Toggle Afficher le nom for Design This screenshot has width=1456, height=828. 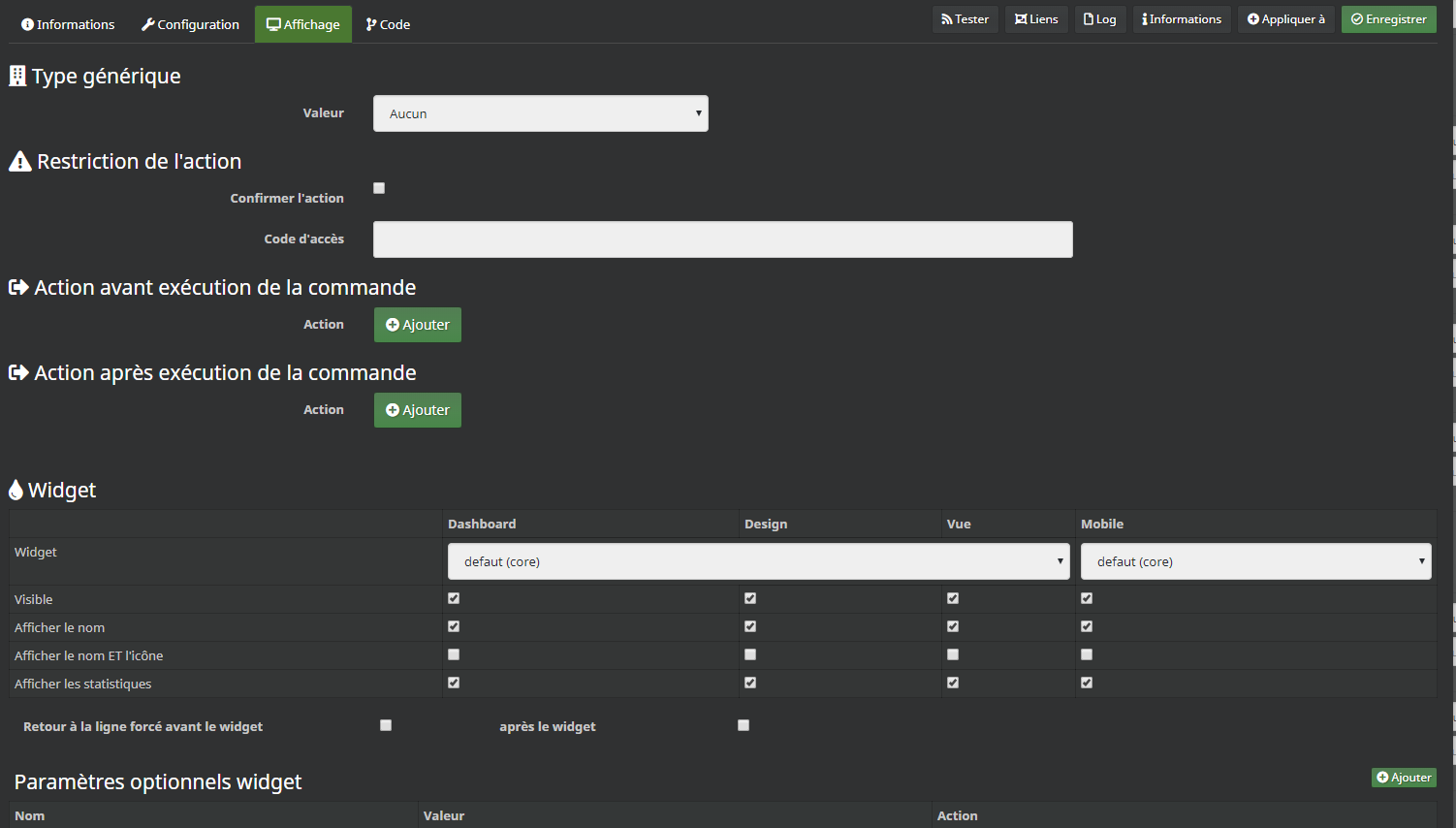(750, 626)
